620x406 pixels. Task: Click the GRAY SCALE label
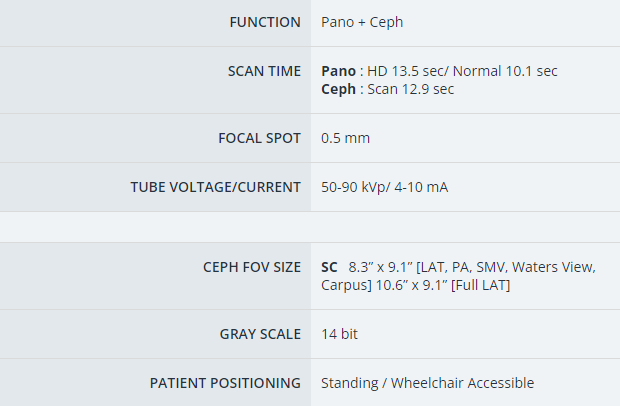[x=260, y=334]
